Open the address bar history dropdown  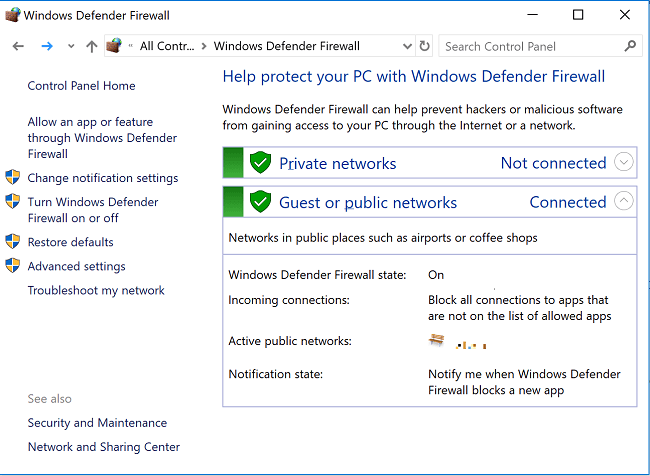406,46
